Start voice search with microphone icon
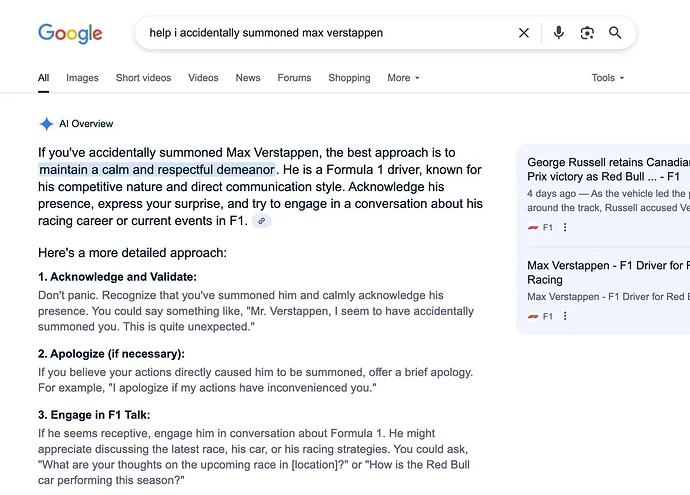The height and width of the screenshot is (495, 690). [x=559, y=33]
